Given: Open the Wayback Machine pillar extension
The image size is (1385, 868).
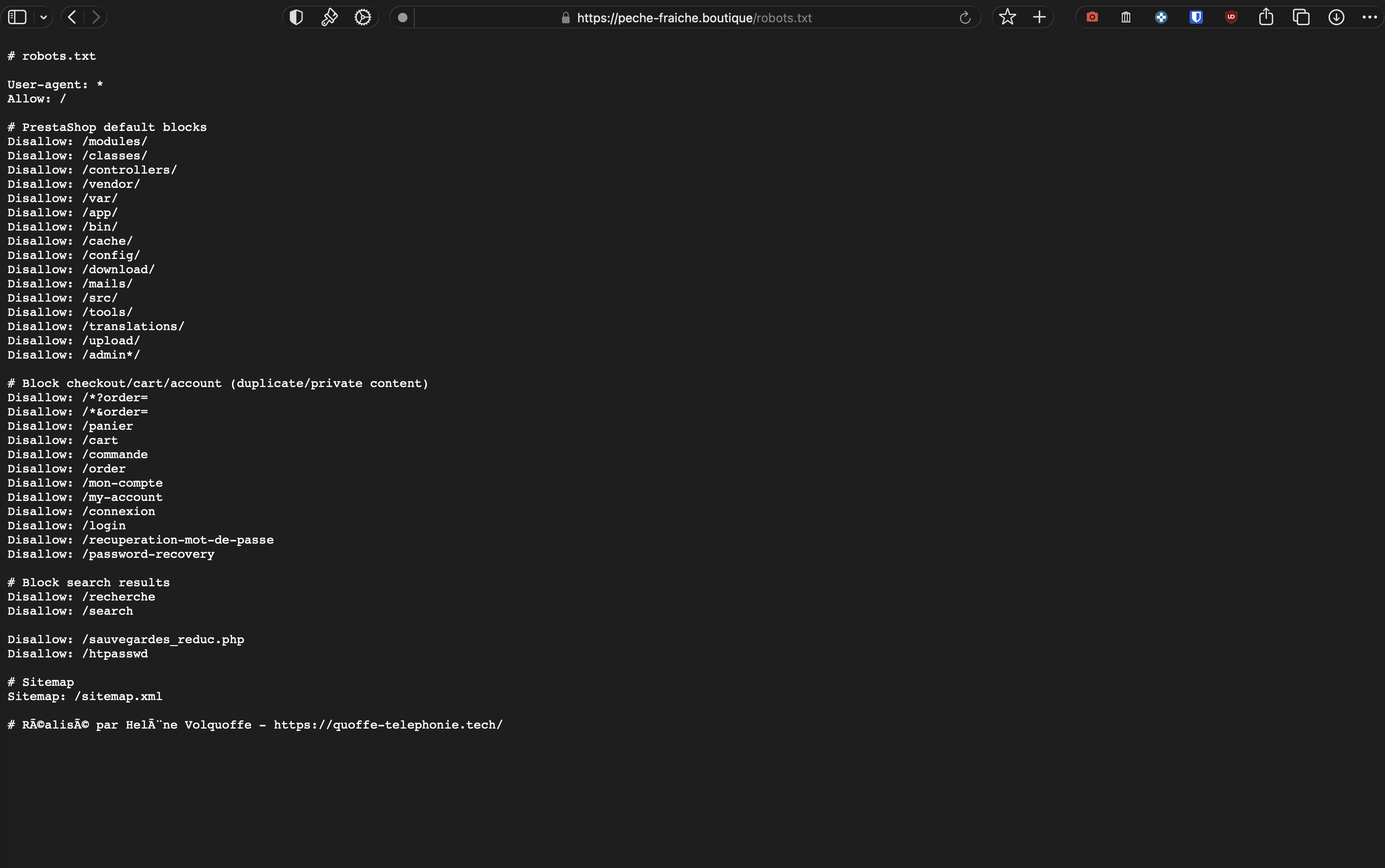Looking at the screenshot, I should (1126, 17).
